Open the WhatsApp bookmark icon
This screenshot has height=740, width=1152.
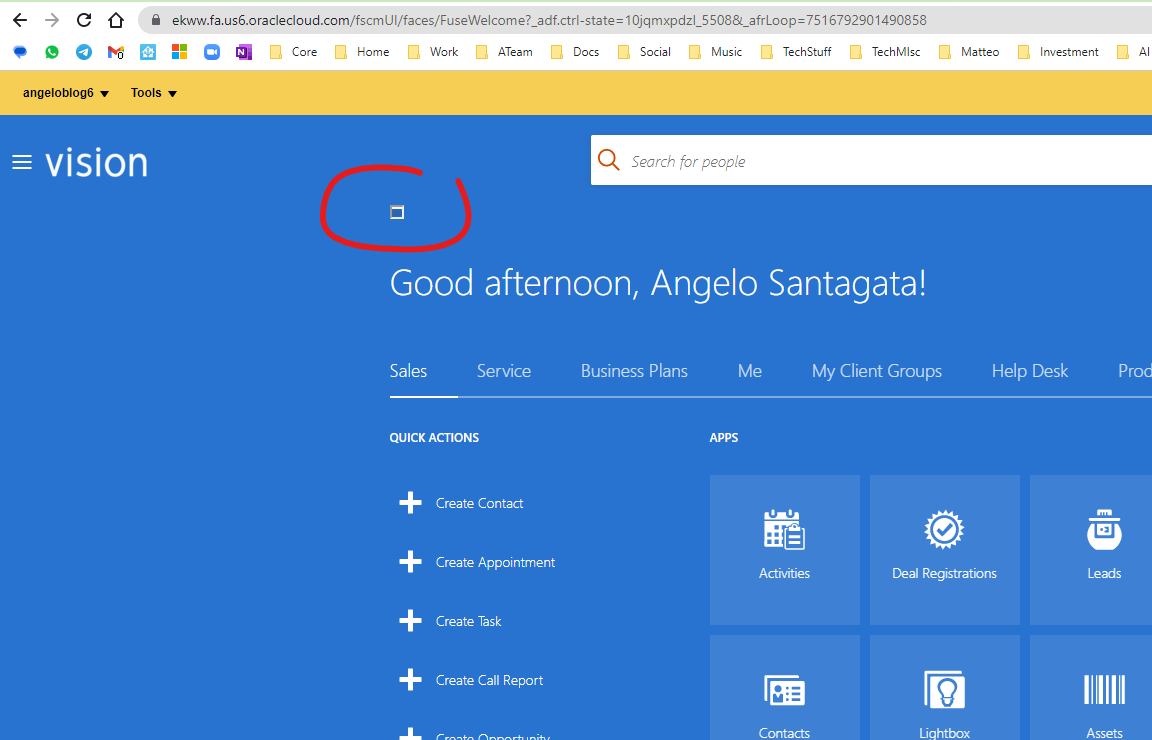click(x=52, y=52)
